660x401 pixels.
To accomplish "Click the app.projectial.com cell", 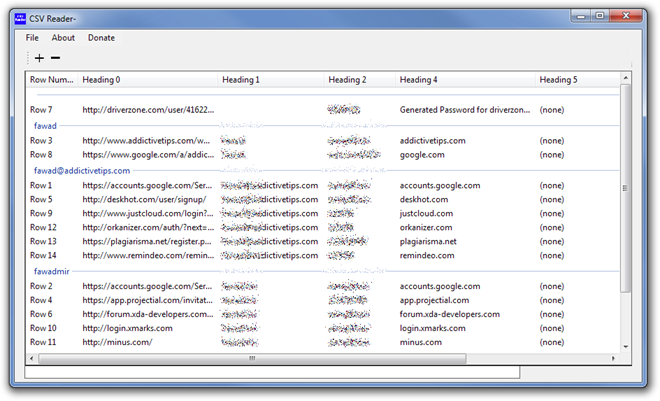I will point(434,300).
